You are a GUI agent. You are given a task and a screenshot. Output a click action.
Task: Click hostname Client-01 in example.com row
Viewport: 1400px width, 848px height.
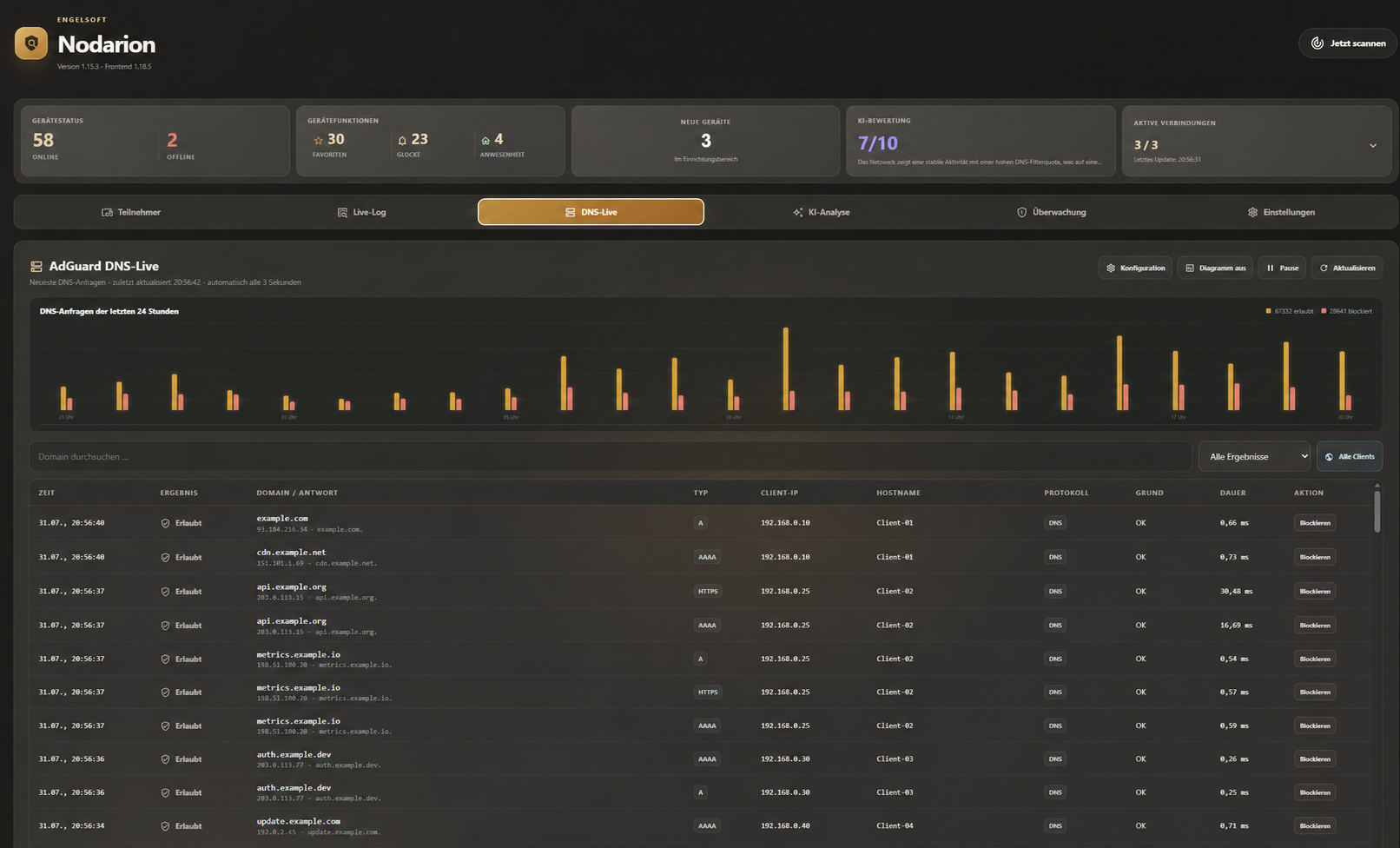(x=895, y=523)
